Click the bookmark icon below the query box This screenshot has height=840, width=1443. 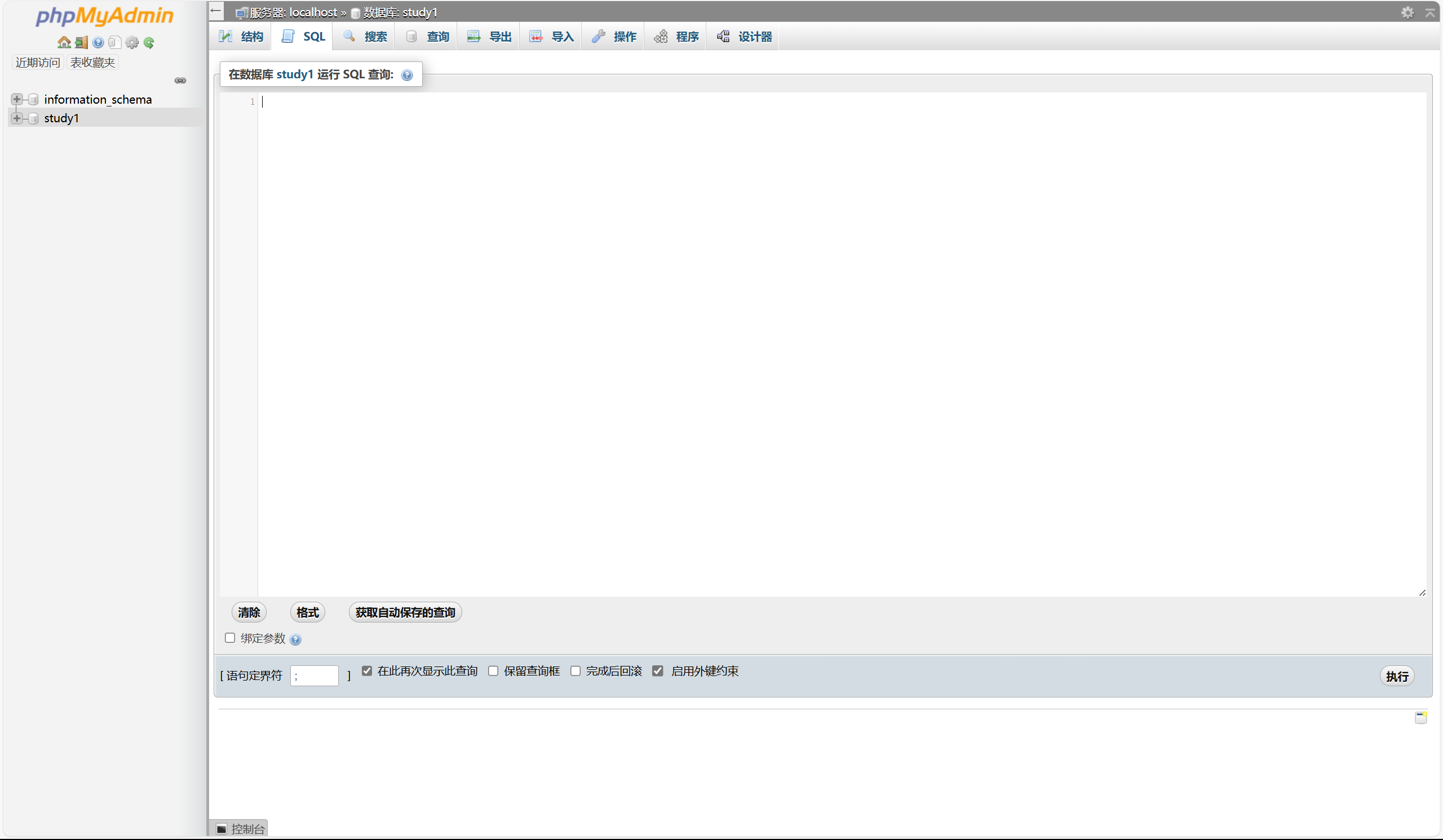pyautogui.click(x=1420, y=718)
